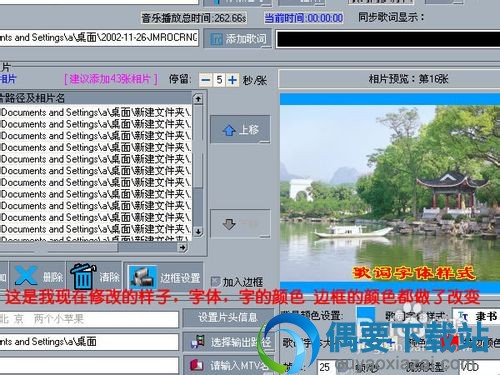Click the title text field containing 两个小苹果
500x375 pixels.
89,319
